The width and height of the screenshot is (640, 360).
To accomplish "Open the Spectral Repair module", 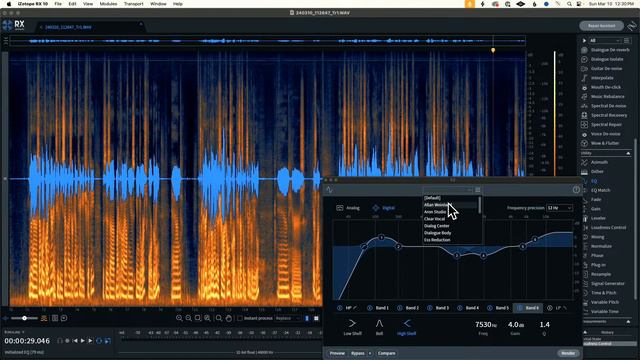I will pos(606,124).
